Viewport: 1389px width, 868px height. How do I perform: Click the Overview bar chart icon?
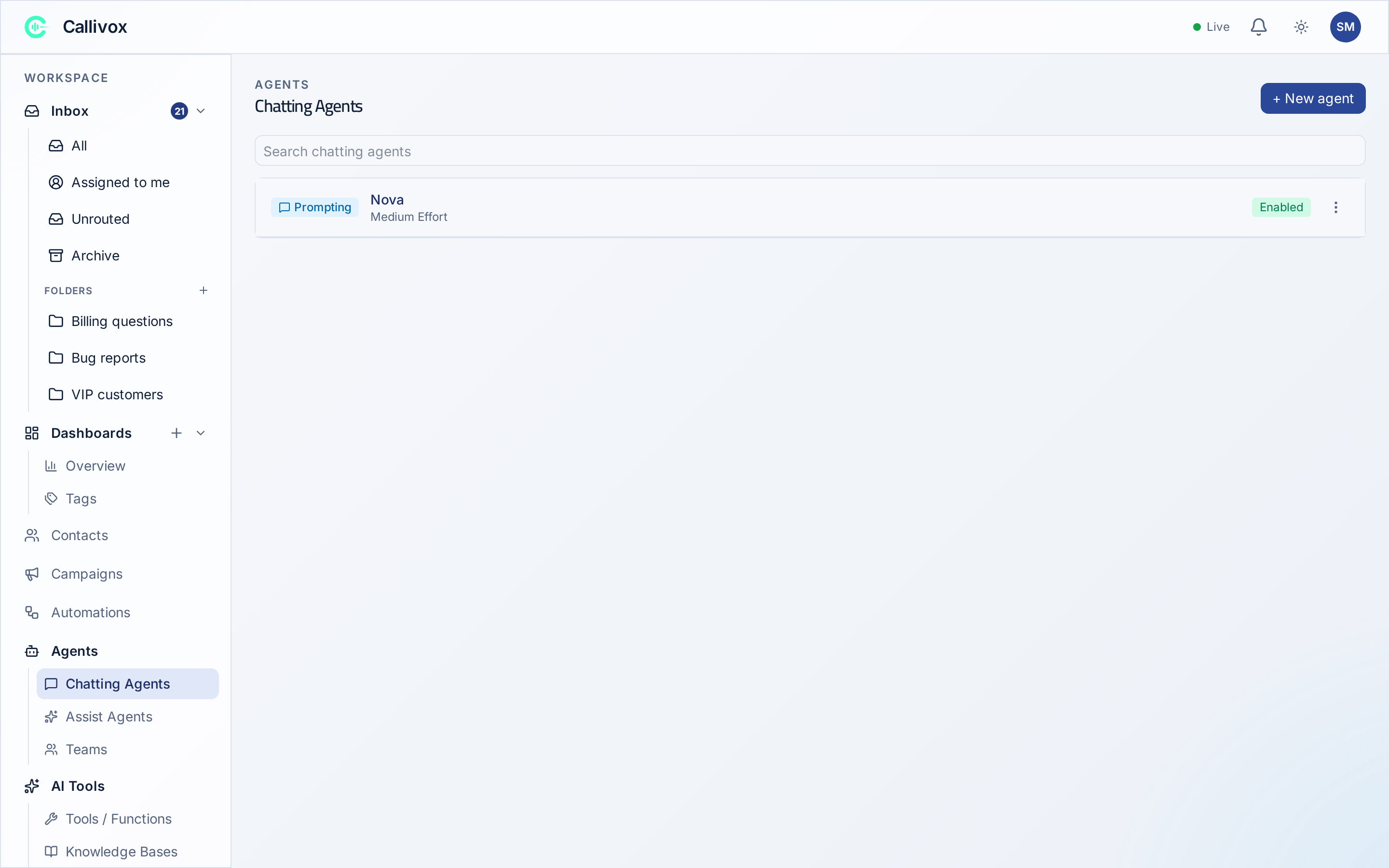51,465
